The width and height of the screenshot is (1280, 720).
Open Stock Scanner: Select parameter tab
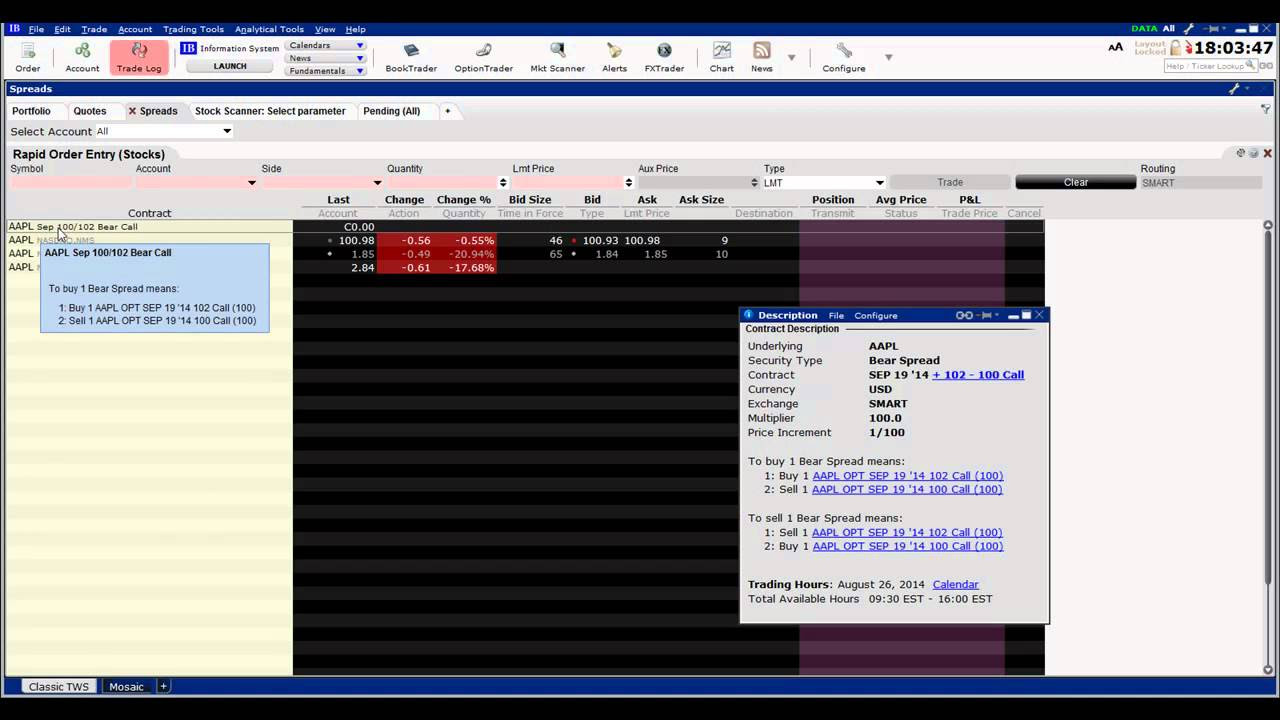[270, 111]
